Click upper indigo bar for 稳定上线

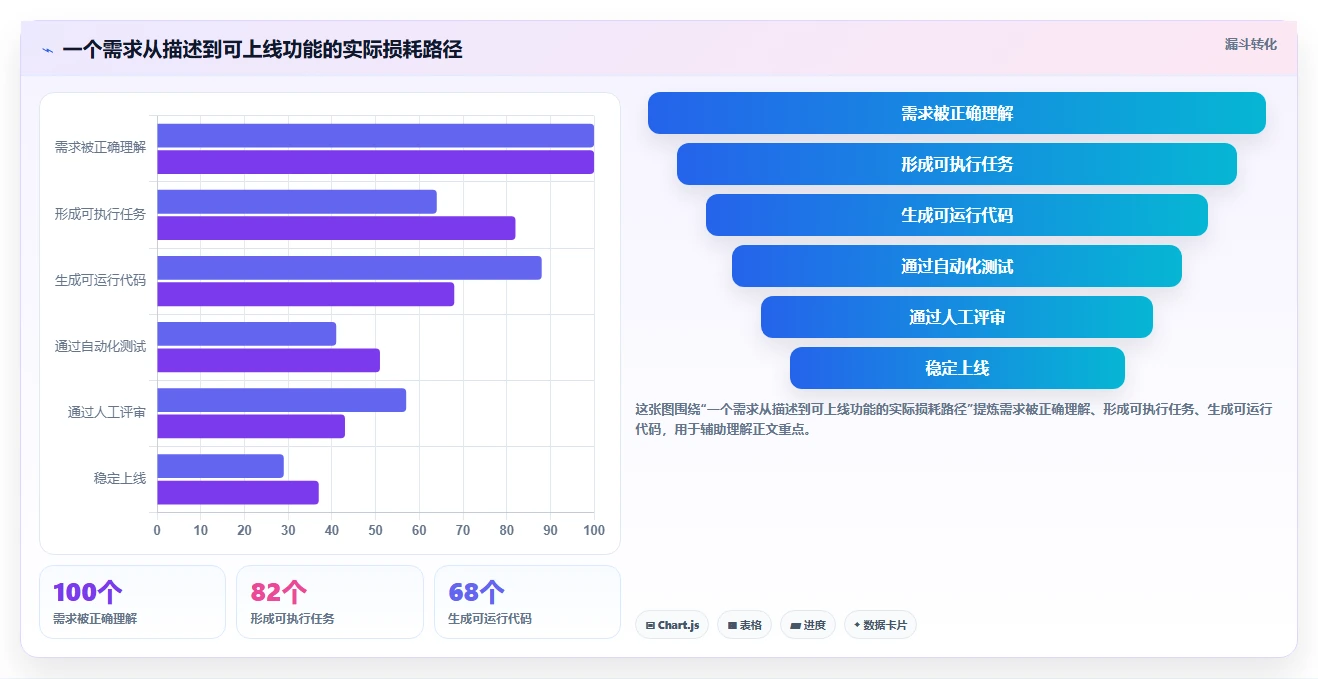tap(220, 466)
